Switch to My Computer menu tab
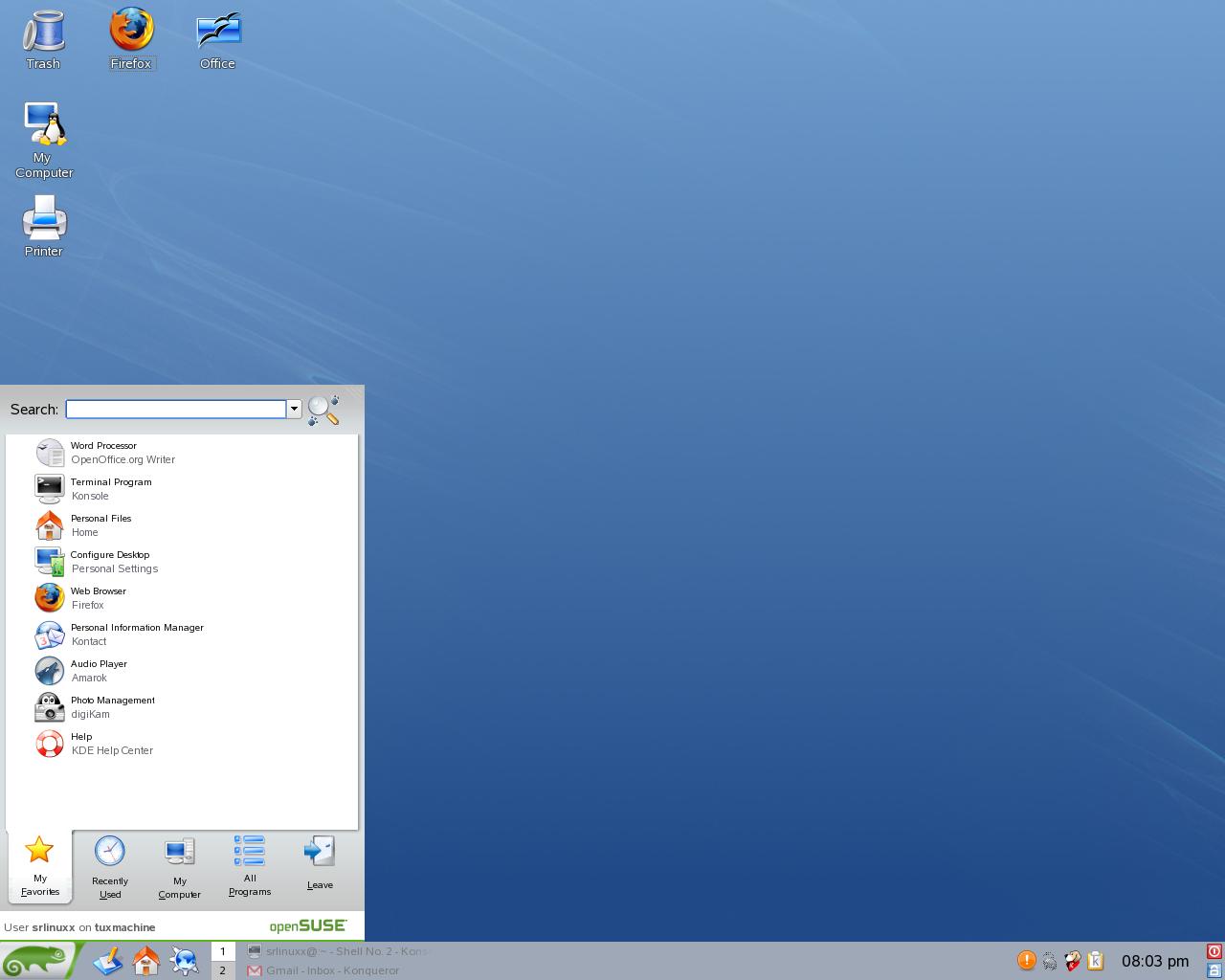1225x980 pixels. tap(180, 867)
